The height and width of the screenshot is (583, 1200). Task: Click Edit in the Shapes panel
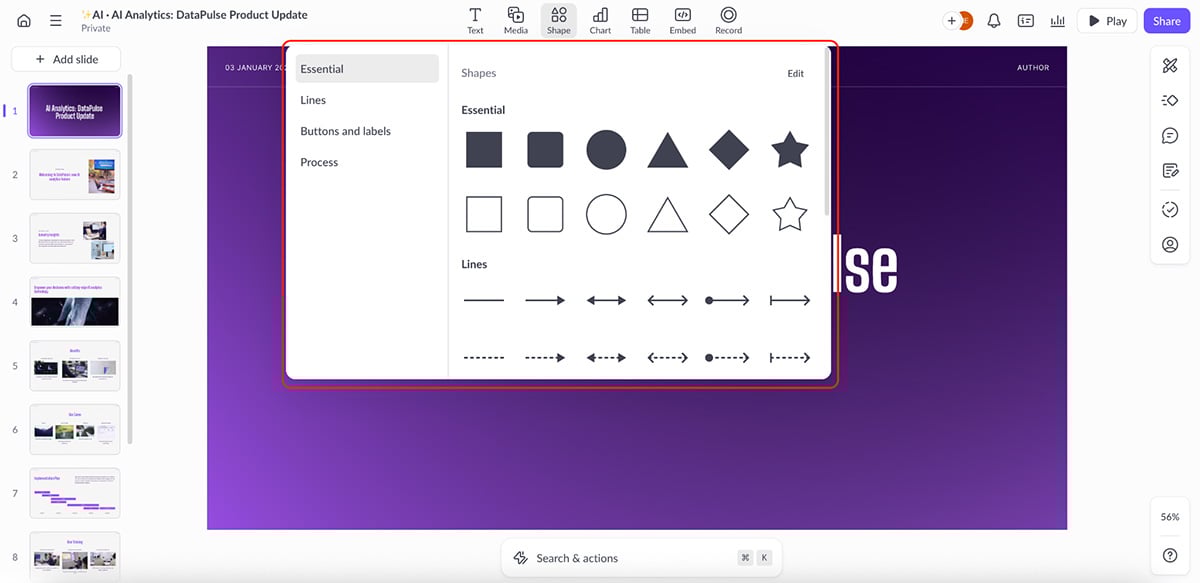point(795,72)
